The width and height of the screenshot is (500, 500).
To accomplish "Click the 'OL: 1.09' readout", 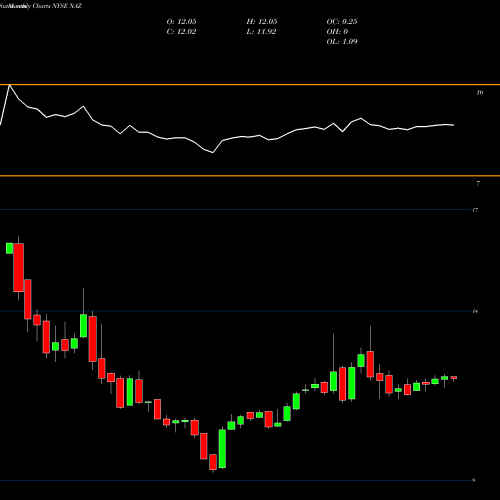I will pos(342,42).
